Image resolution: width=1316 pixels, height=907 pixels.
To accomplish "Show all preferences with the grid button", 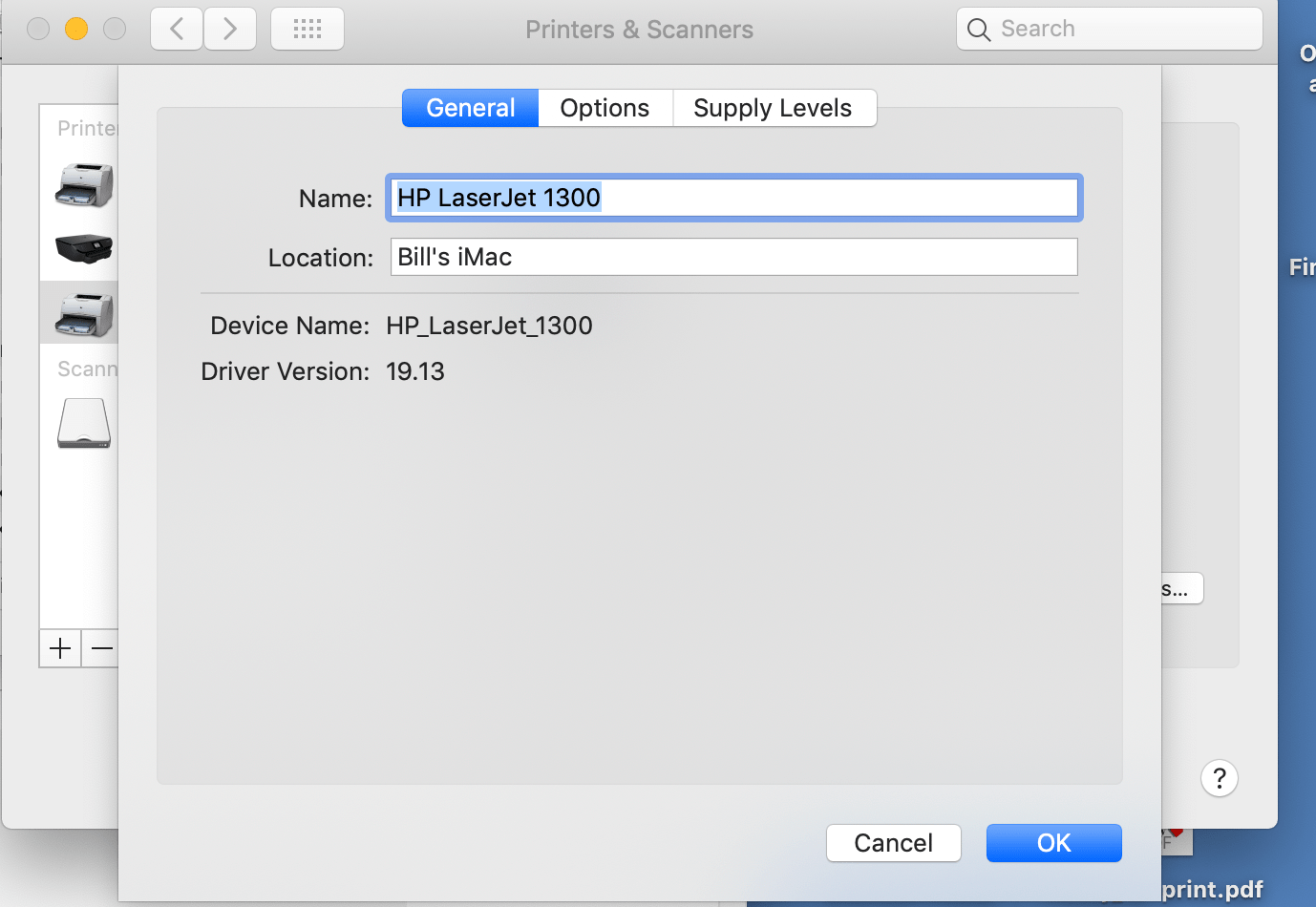I will (308, 29).
